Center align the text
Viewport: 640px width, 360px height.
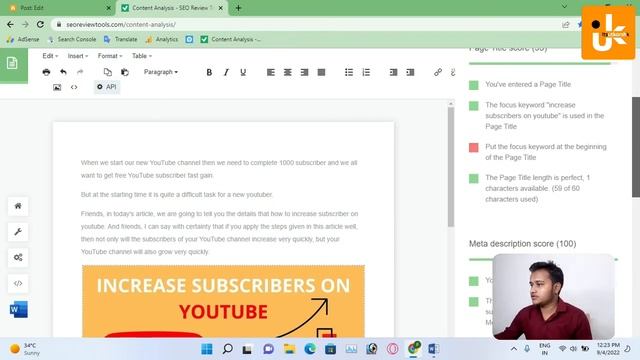click(288, 72)
